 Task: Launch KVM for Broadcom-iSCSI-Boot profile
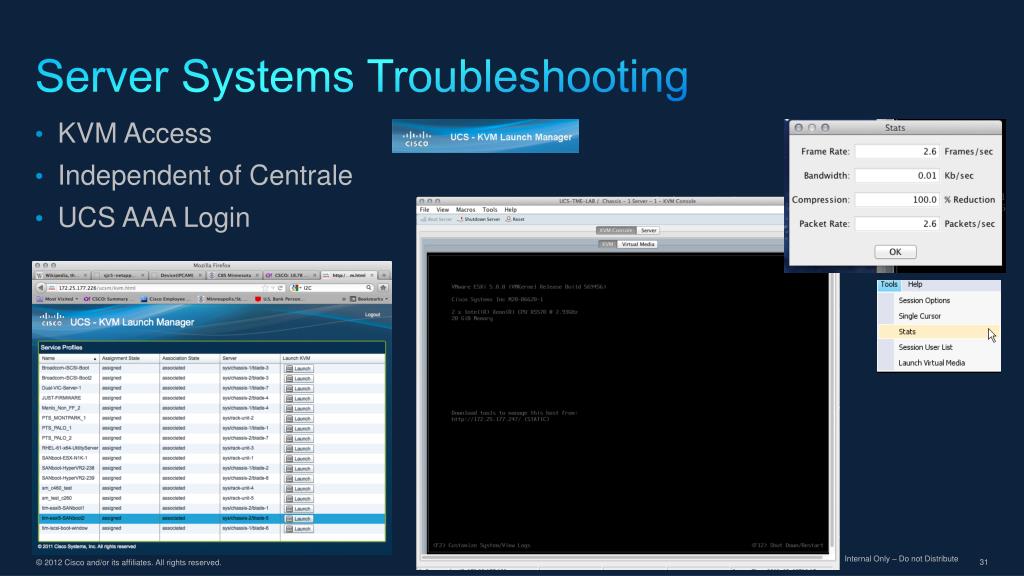click(298, 368)
